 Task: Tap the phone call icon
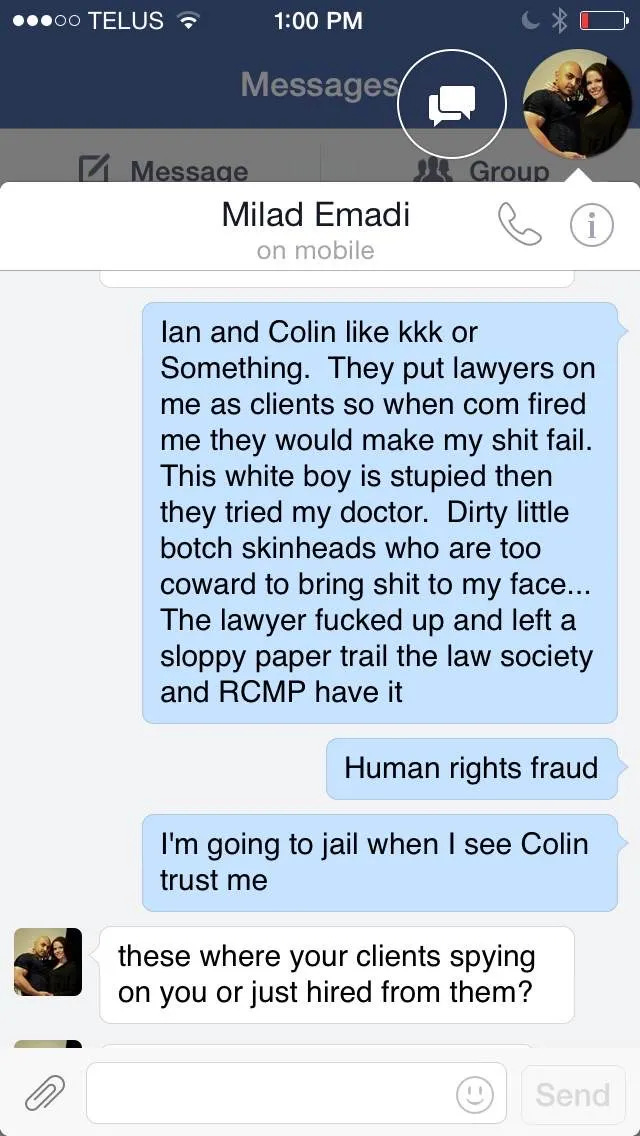(520, 224)
